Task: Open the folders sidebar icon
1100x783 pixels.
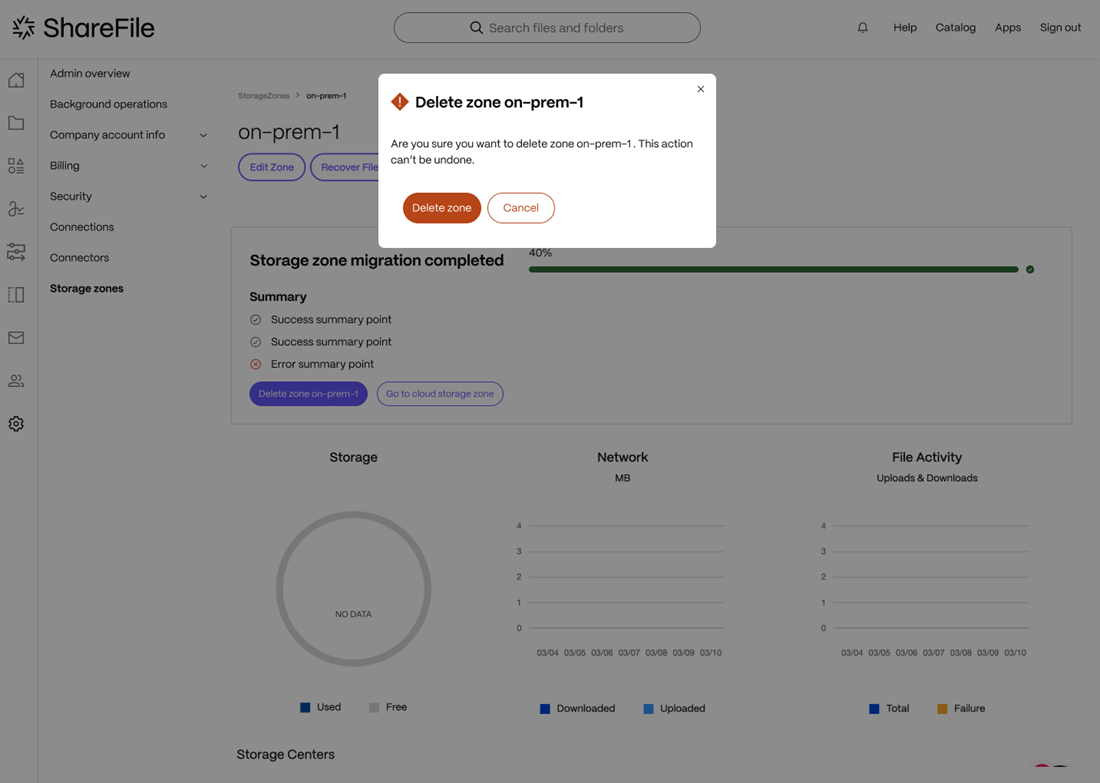Action: (x=16, y=123)
